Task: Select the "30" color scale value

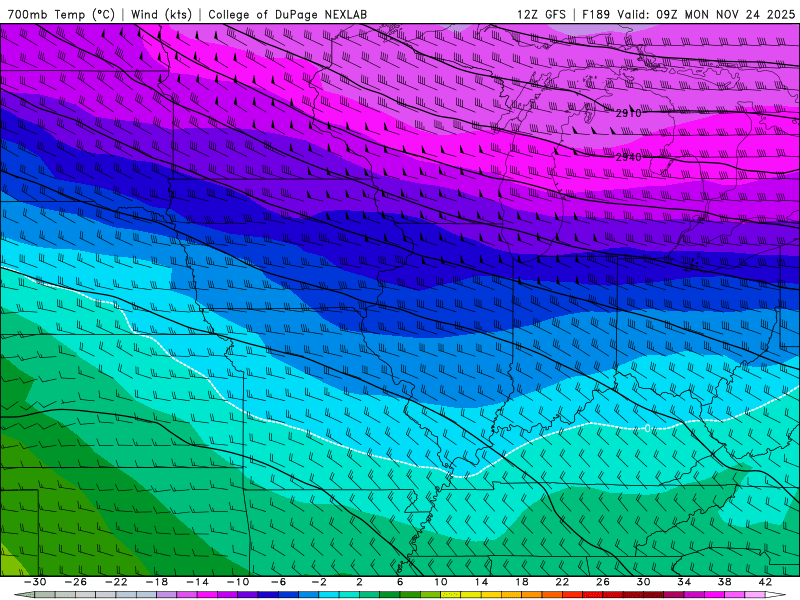Action: pos(643,582)
